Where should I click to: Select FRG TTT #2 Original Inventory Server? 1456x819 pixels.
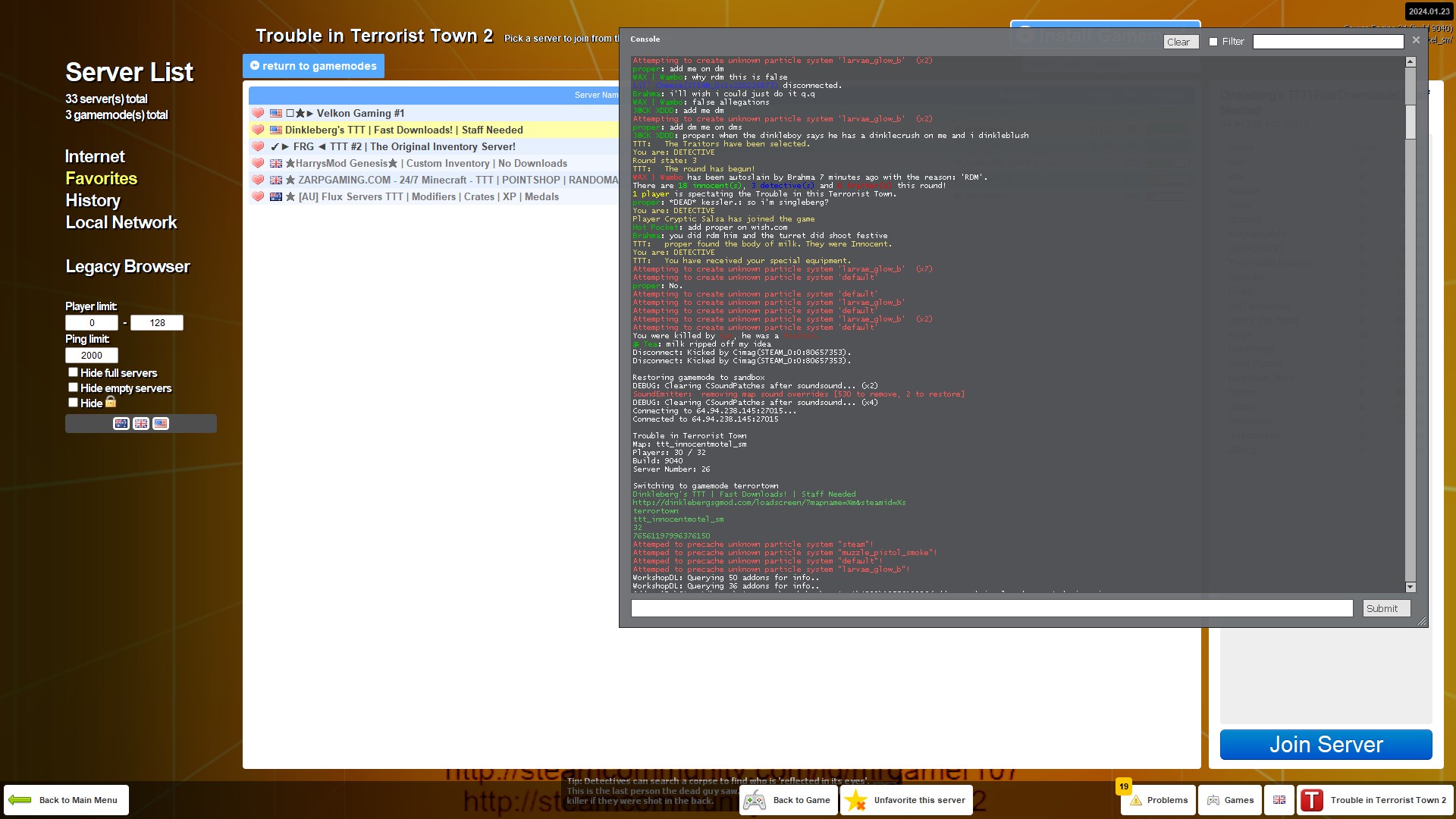(434, 146)
